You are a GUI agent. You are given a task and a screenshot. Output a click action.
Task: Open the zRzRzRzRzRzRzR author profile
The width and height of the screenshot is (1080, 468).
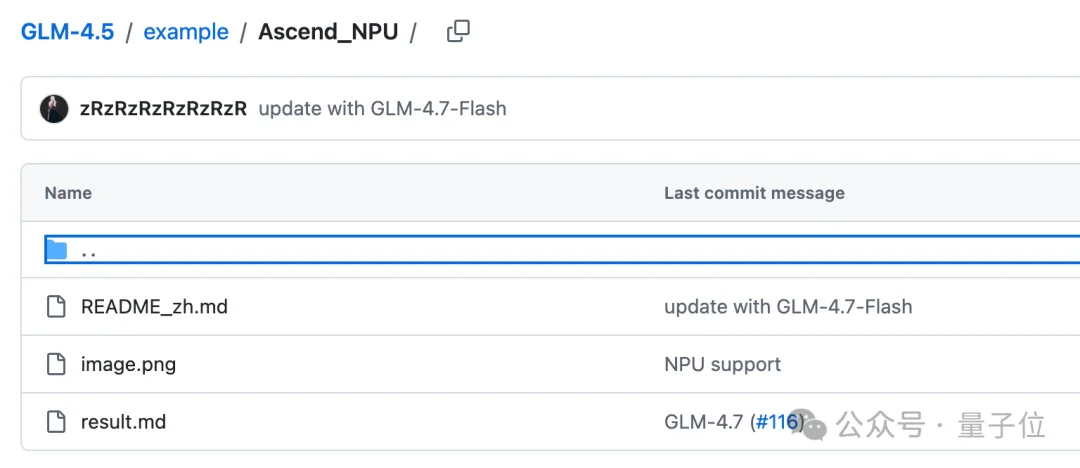pyautogui.click(x=163, y=109)
